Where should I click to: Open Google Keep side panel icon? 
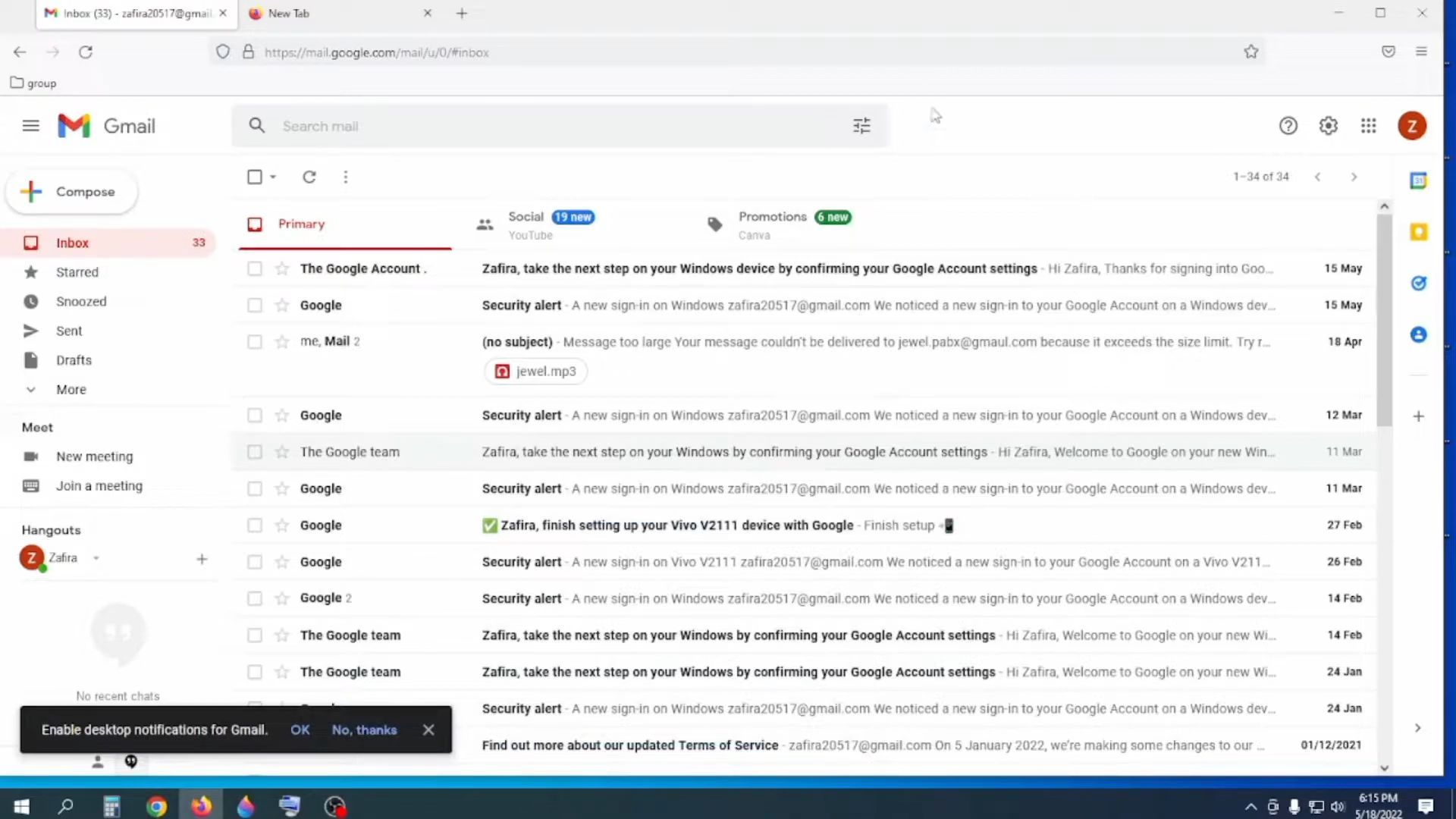coord(1418,232)
